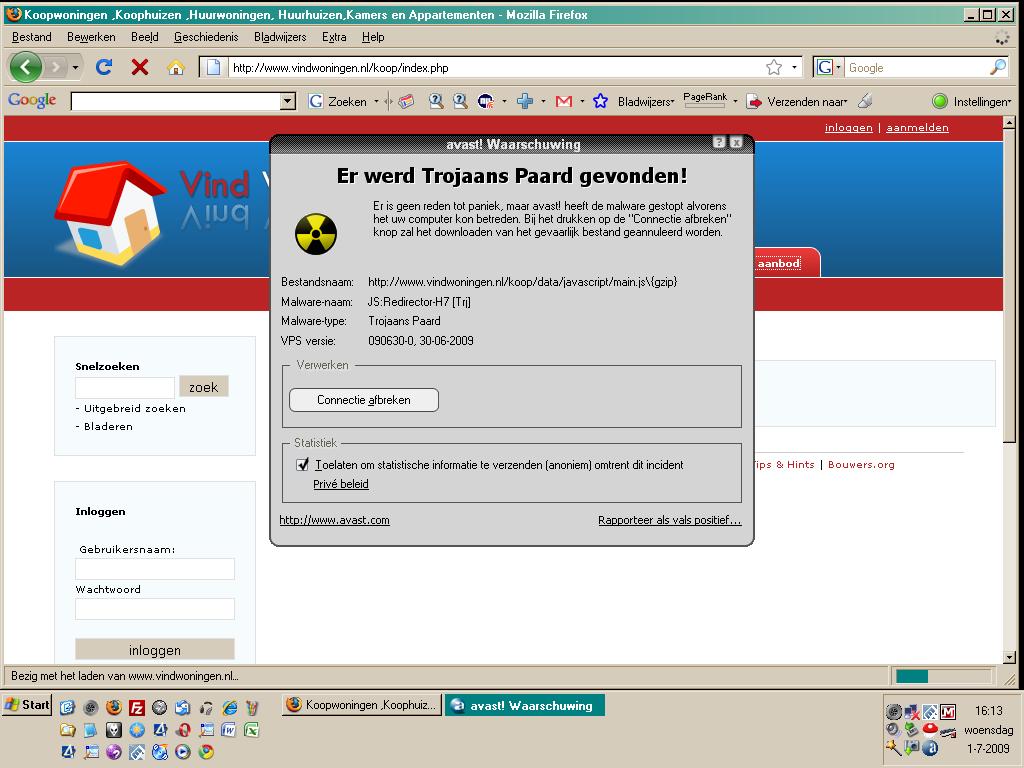Click the Wachtwoord input field
1024x768 pixels.
[155, 609]
